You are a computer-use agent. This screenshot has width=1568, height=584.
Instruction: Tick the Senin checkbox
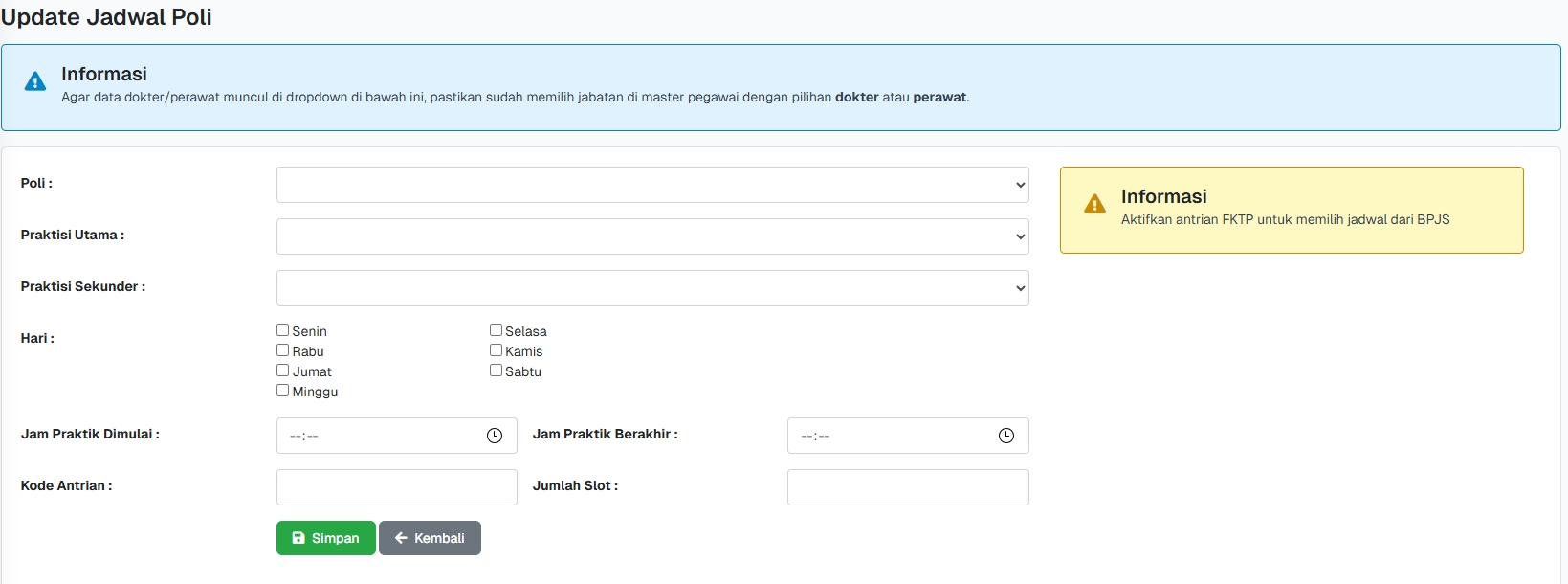tap(283, 330)
